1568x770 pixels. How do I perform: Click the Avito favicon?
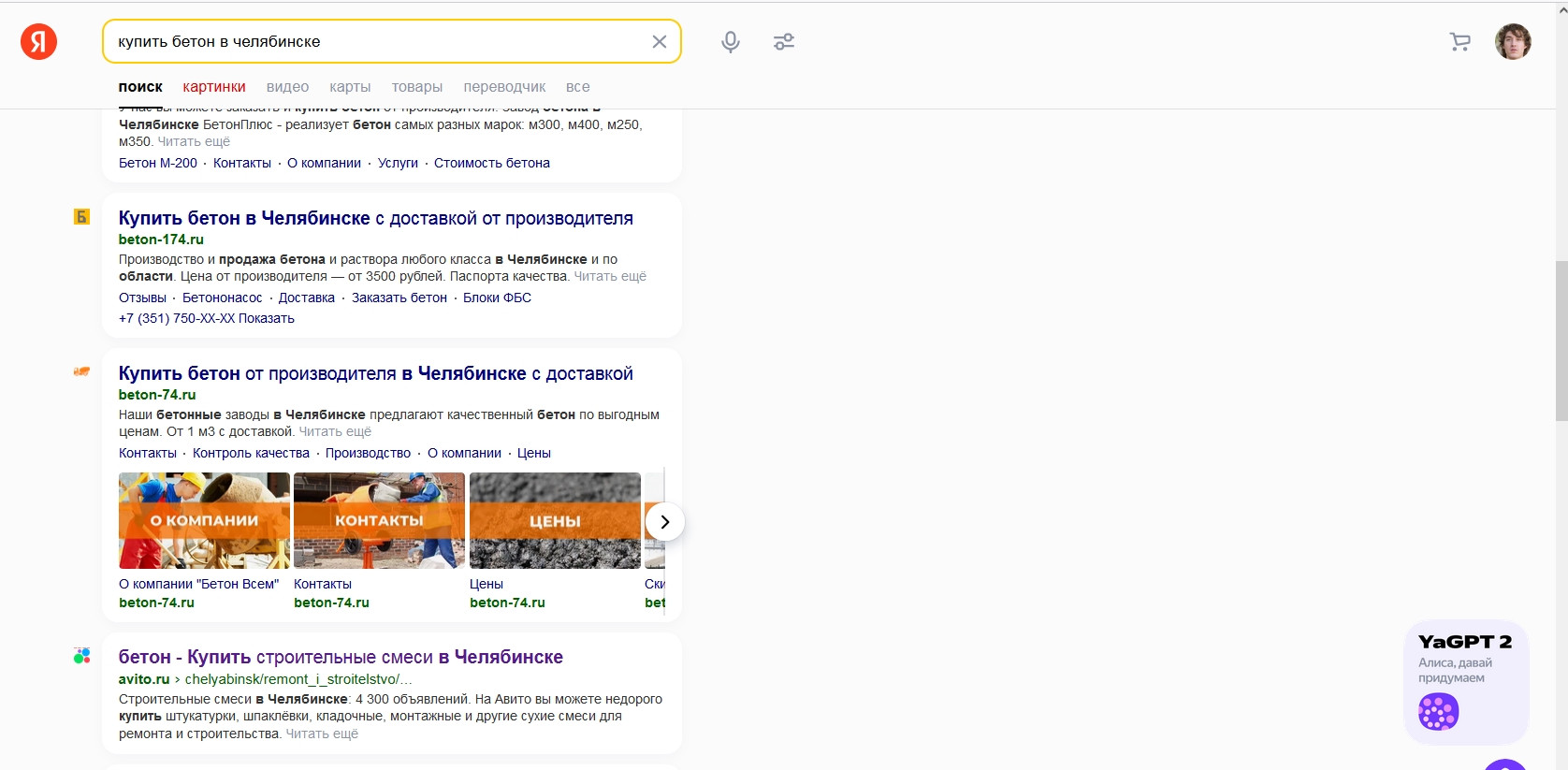pos(81,656)
